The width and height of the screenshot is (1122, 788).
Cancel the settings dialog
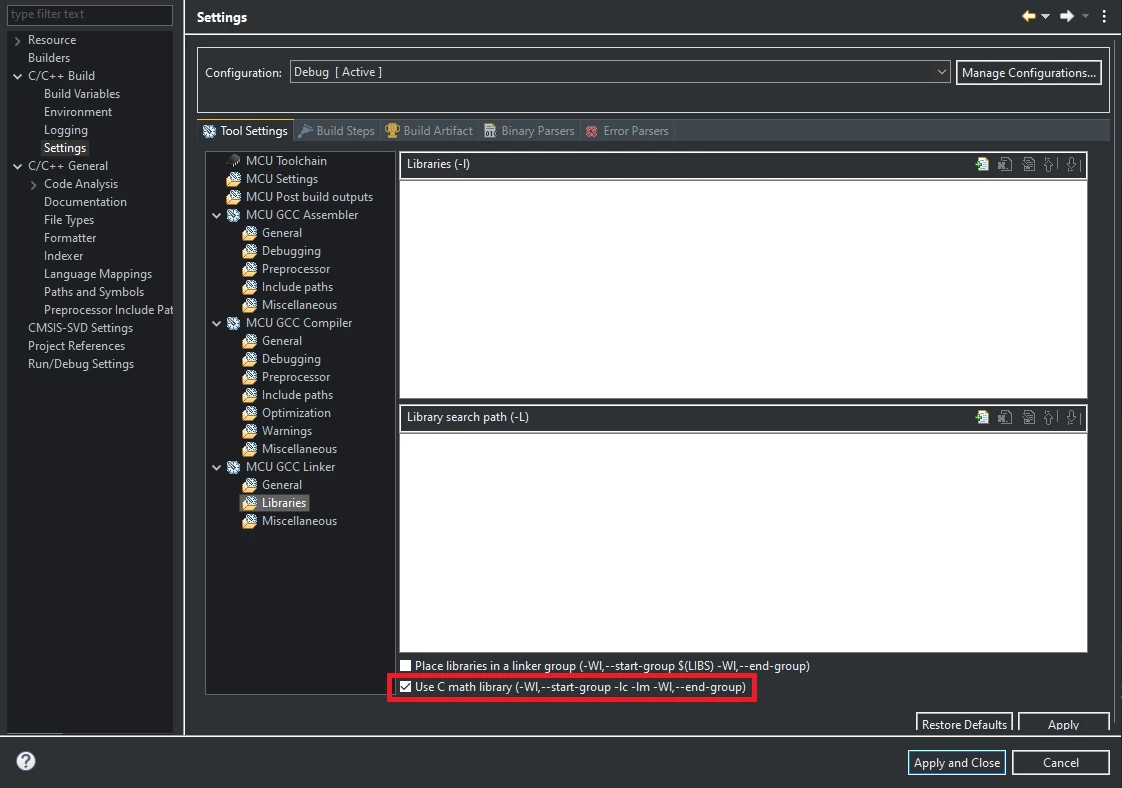pos(1060,762)
